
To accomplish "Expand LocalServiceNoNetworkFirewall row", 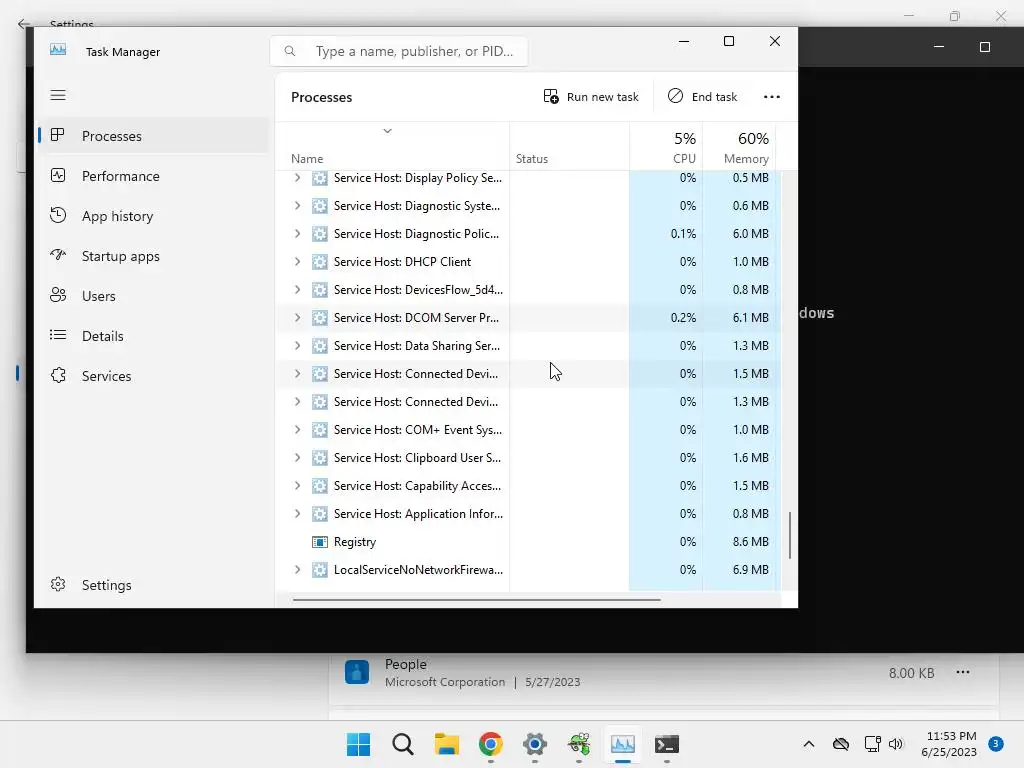I will 297,569.
